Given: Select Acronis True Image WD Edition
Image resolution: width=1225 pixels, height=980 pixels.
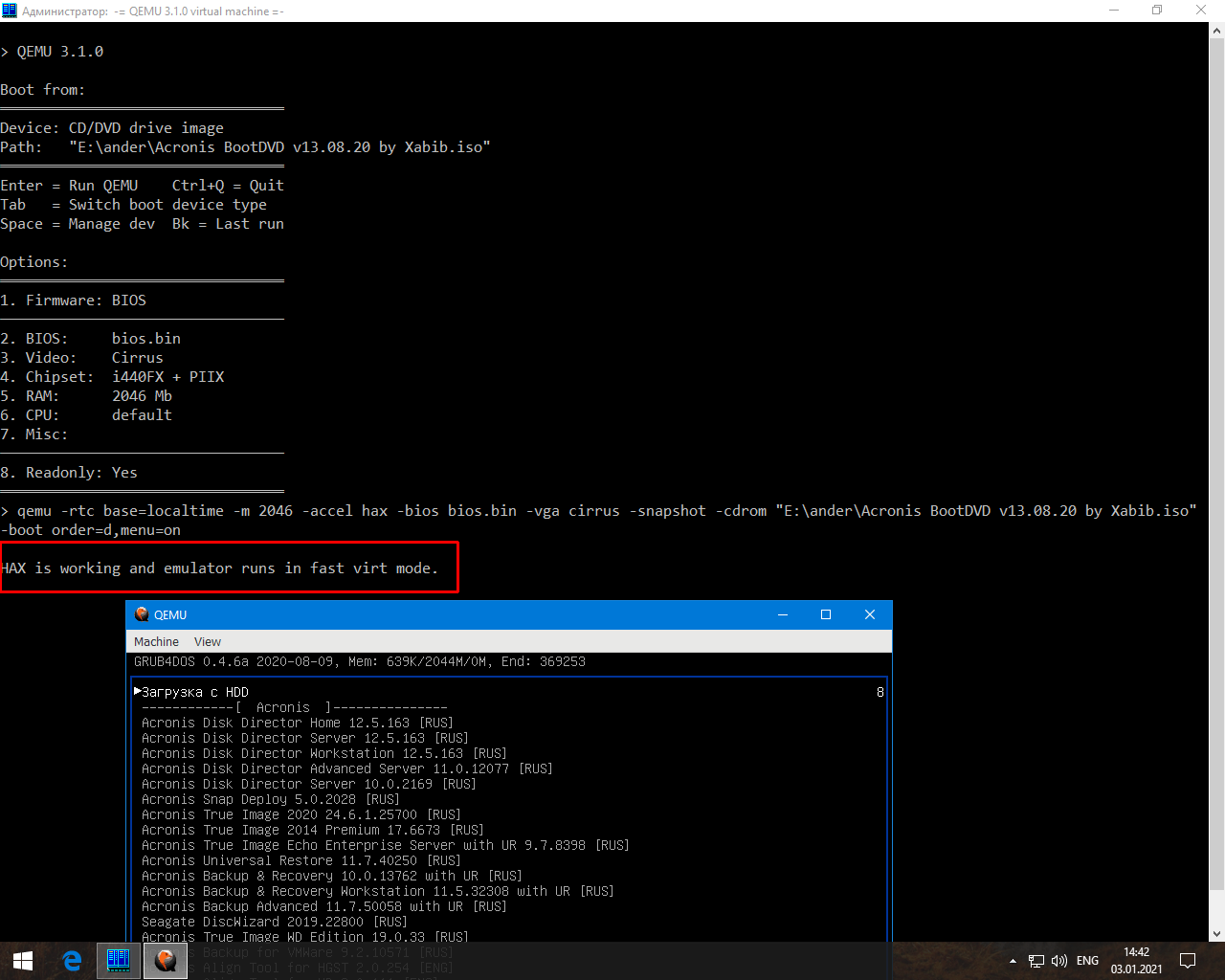Looking at the screenshot, I should 305,937.
